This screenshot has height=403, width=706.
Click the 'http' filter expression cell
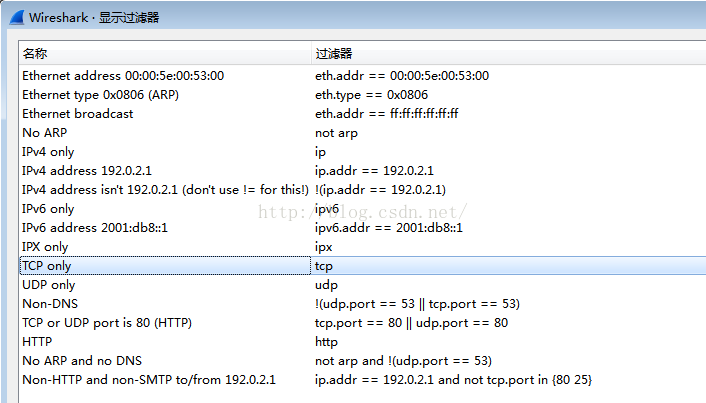326,342
